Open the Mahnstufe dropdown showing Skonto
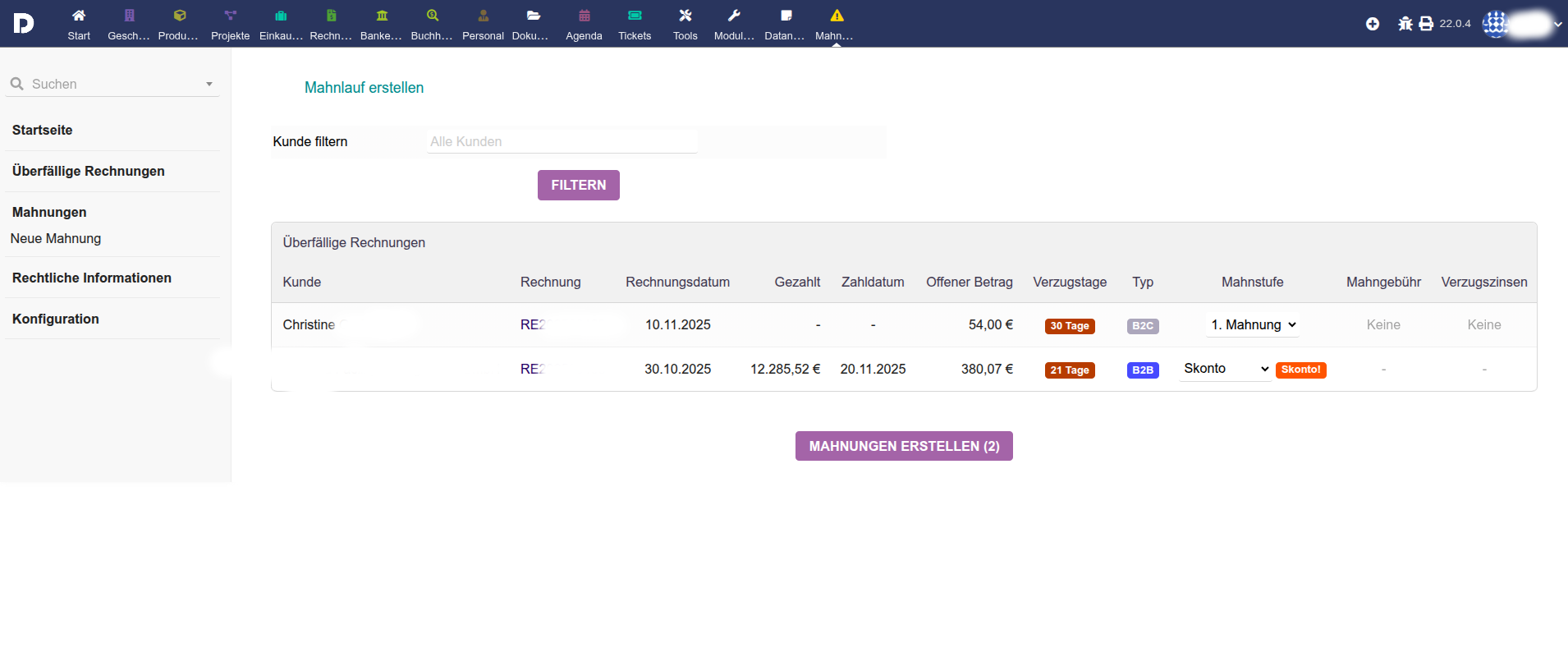The width and height of the screenshot is (1568, 657). click(x=1226, y=369)
